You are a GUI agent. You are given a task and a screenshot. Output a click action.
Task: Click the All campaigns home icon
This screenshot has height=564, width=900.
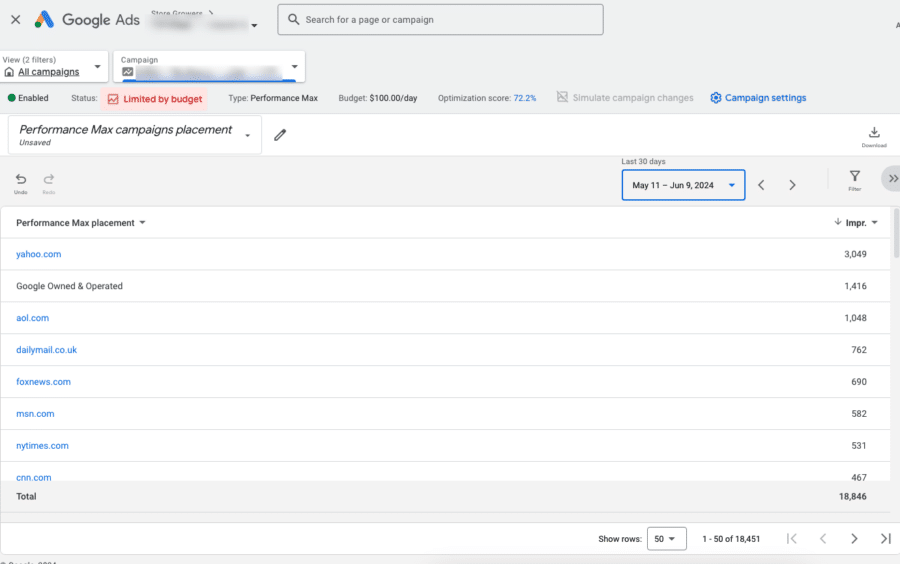9,72
